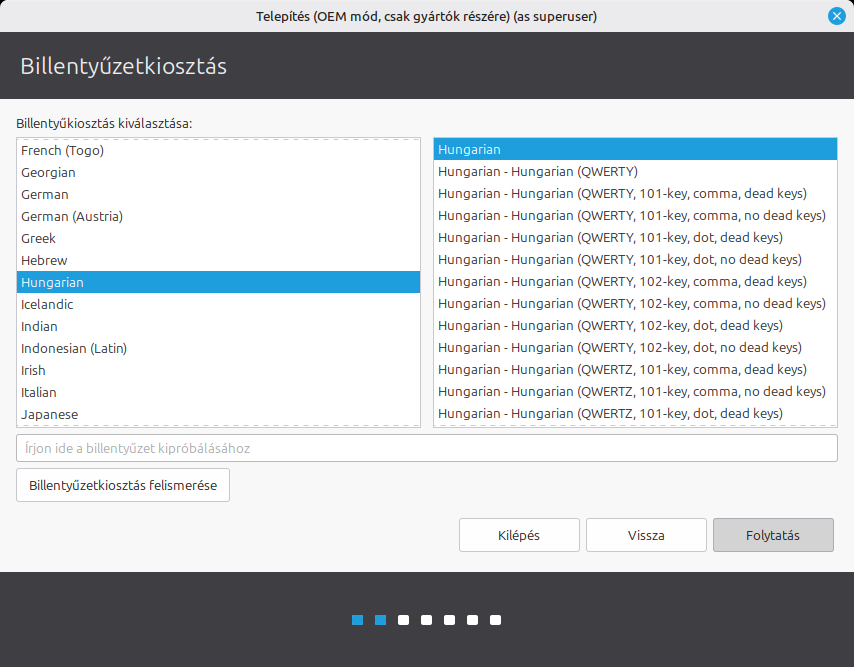
Task: Click the Folytatás button to continue
Action: (x=772, y=535)
